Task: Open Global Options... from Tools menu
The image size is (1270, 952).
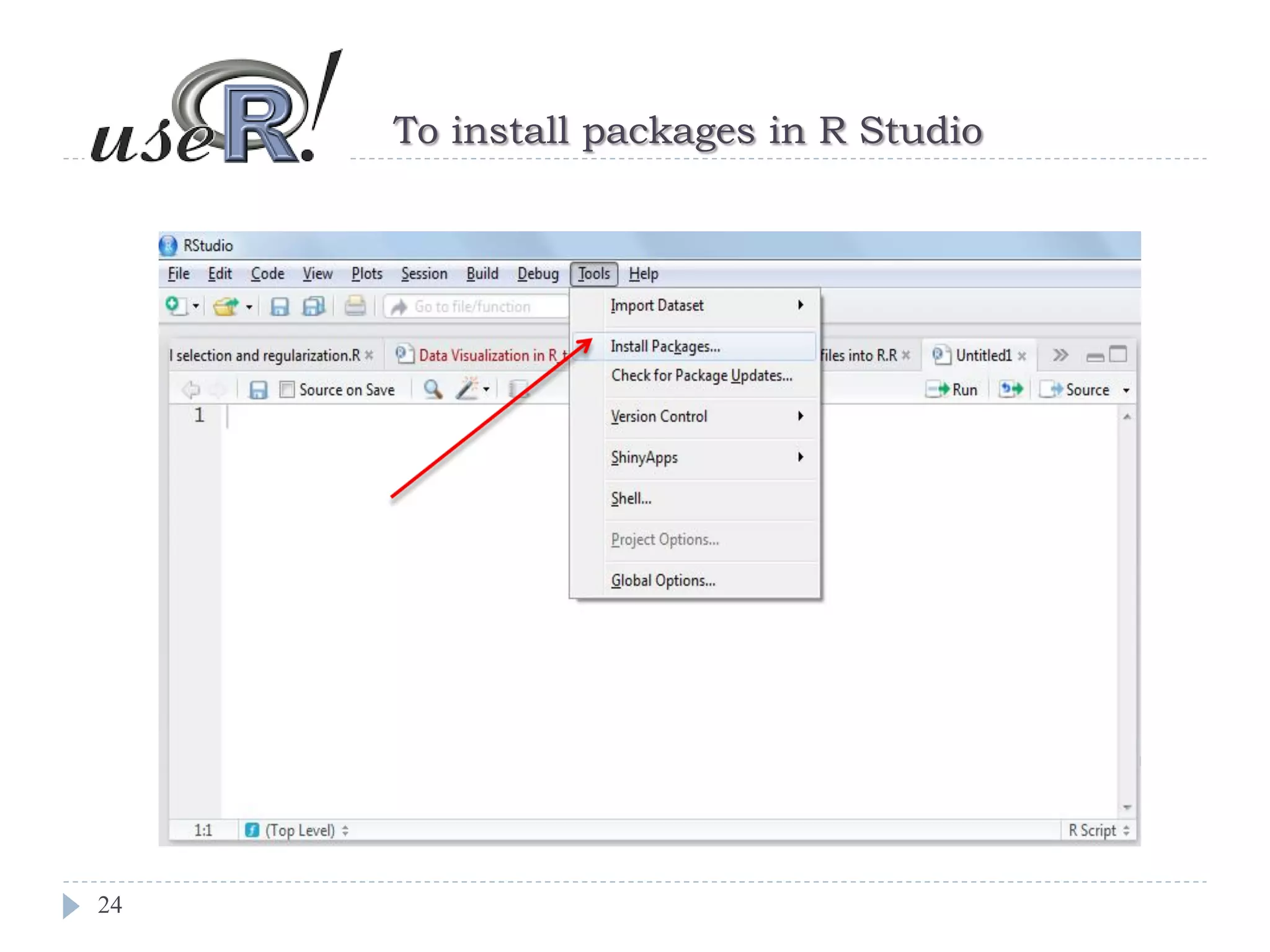Action: (695, 581)
